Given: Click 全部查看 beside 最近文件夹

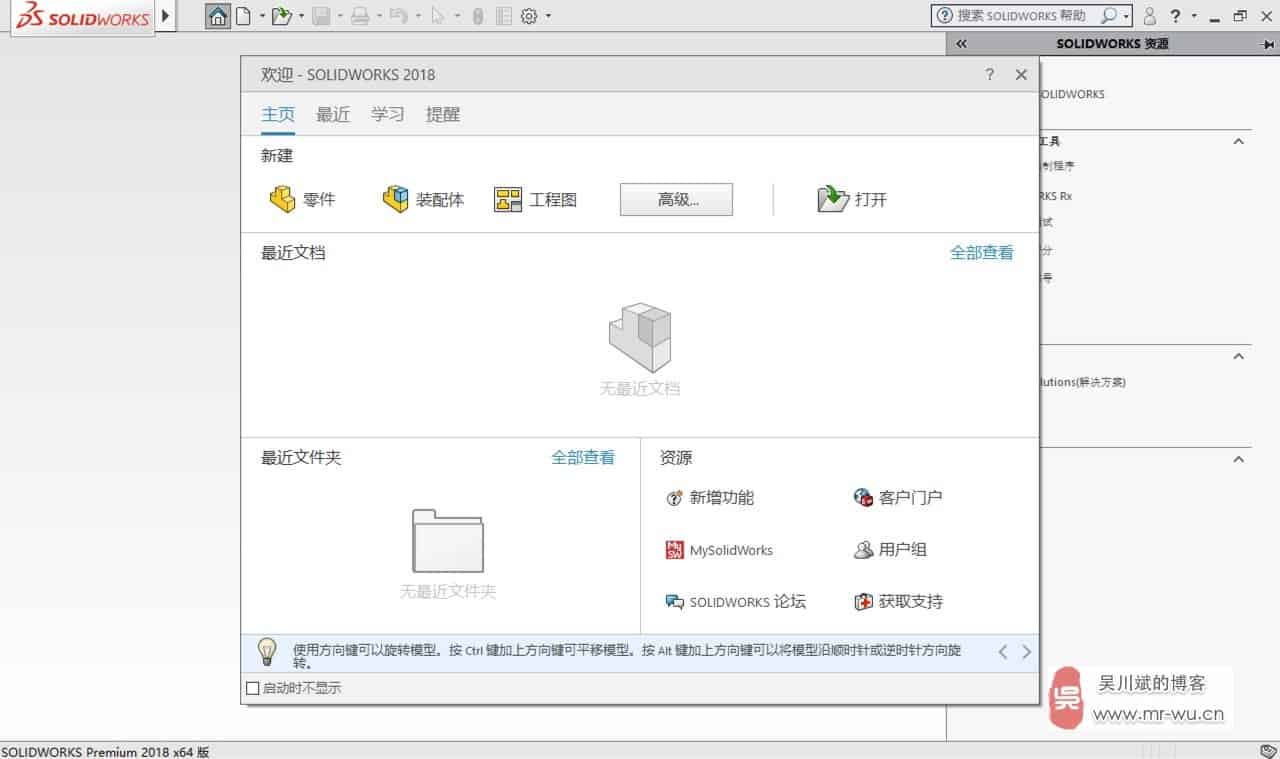Looking at the screenshot, I should 583,457.
